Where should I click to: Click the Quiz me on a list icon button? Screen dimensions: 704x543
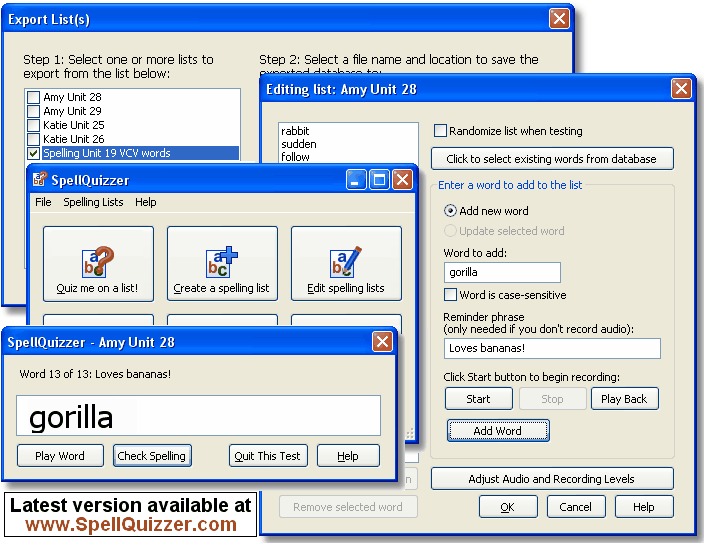coord(98,264)
